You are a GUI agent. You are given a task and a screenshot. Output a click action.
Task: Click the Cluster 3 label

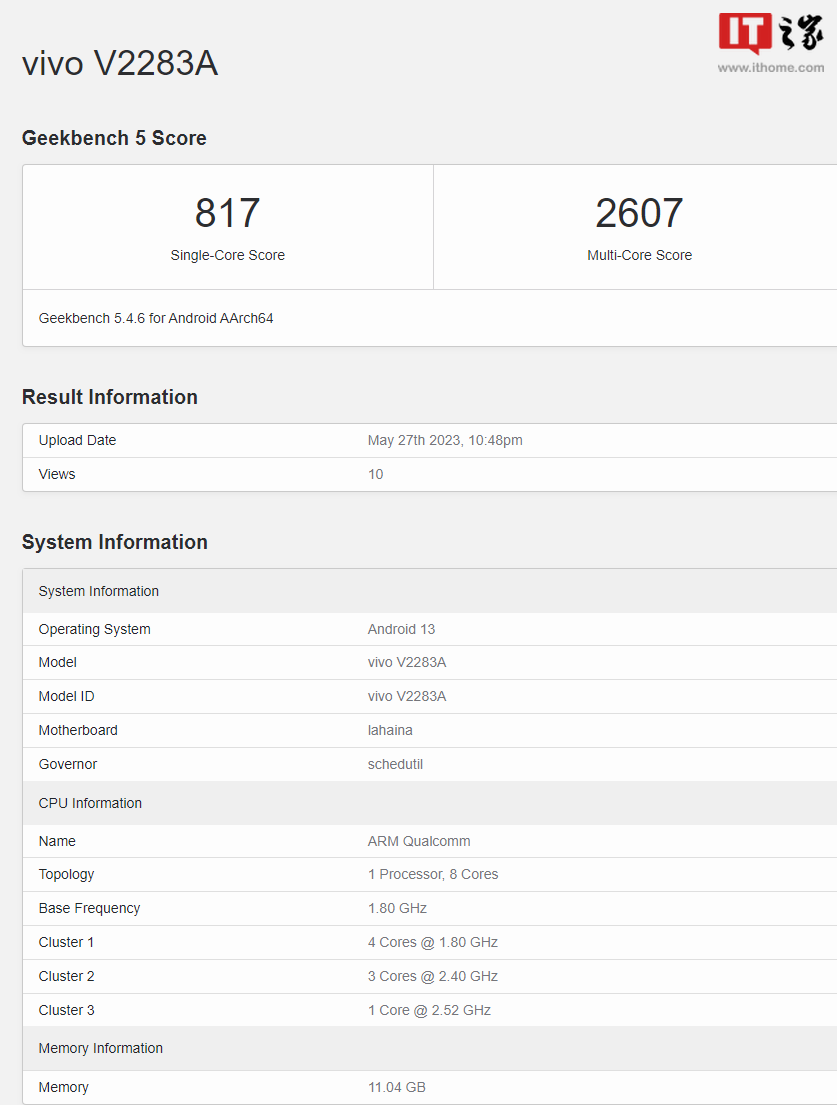pos(66,1010)
